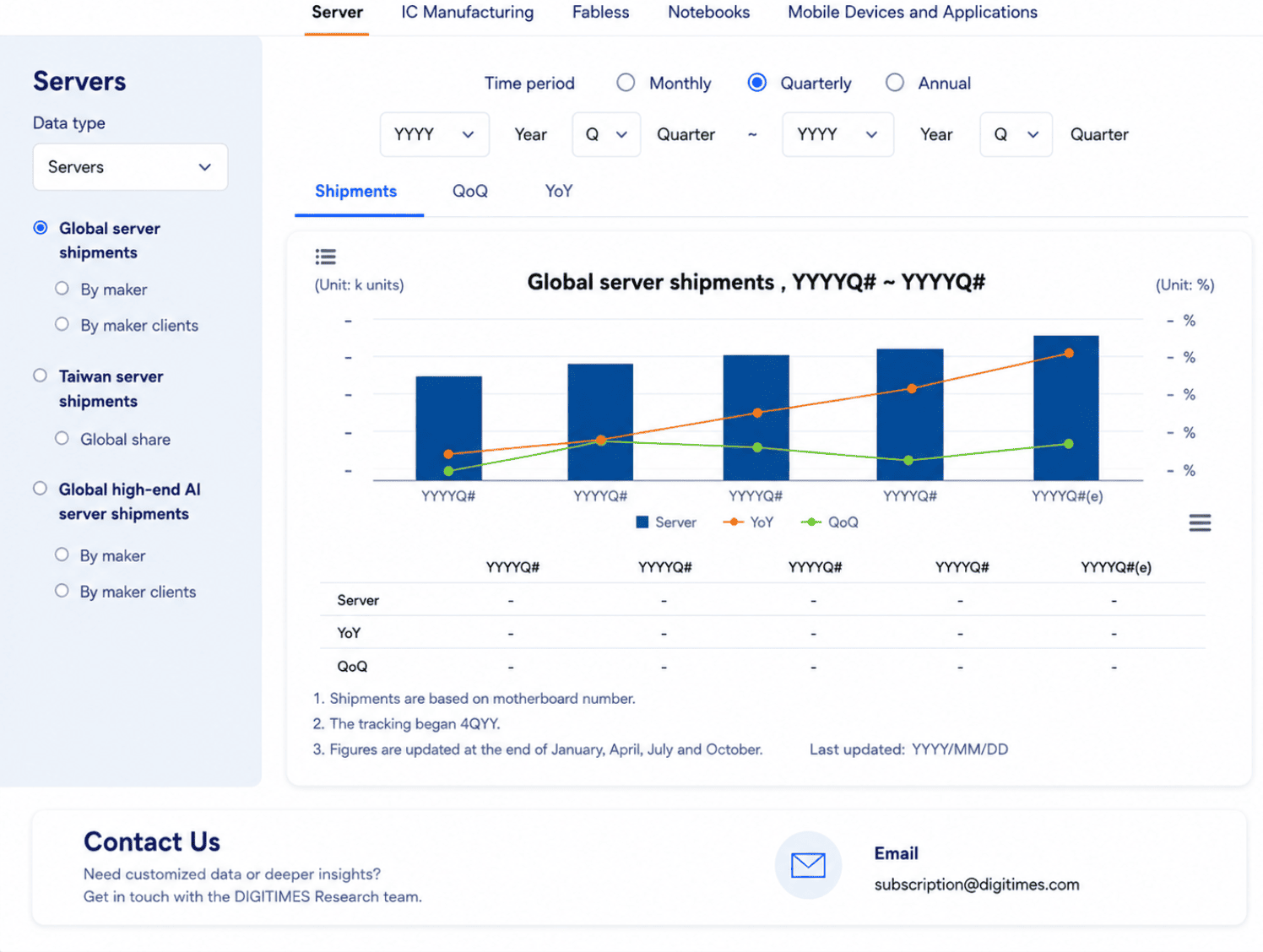
Task: Click the envelope email icon
Action: [x=808, y=865]
